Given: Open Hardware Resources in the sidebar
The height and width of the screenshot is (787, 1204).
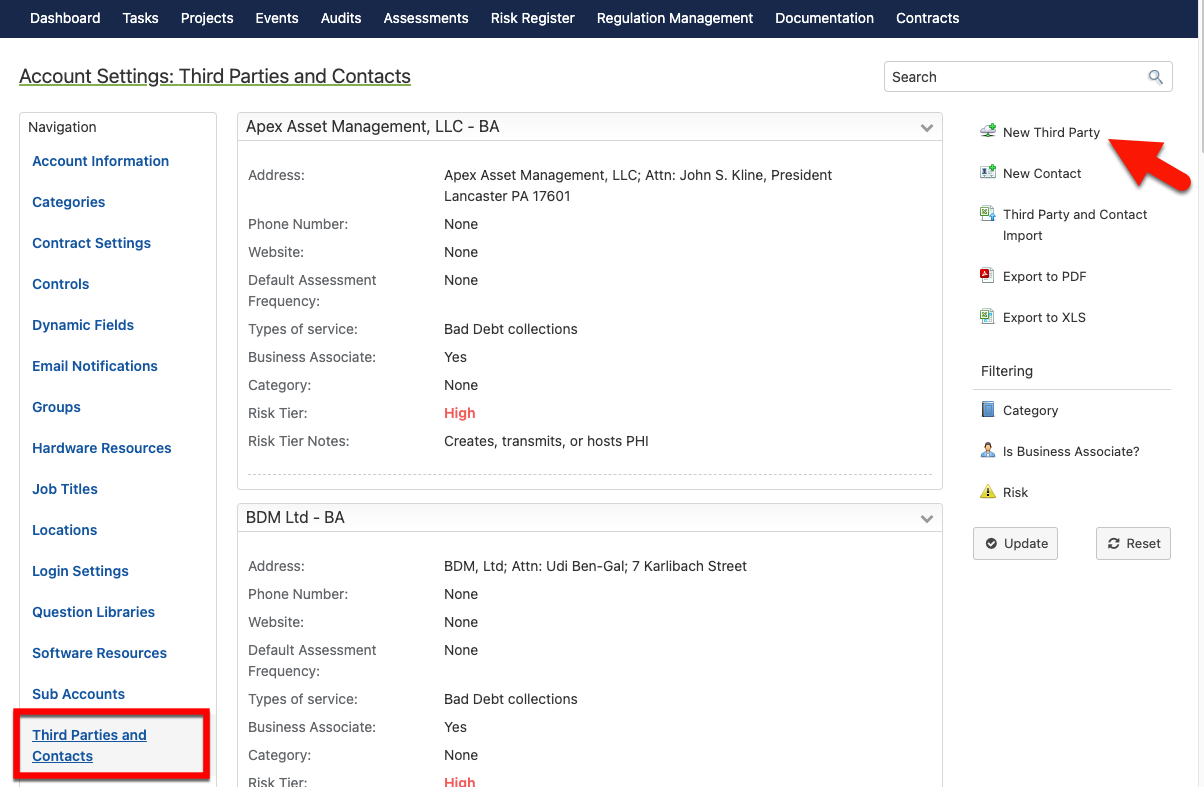Looking at the screenshot, I should [x=101, y=448].
